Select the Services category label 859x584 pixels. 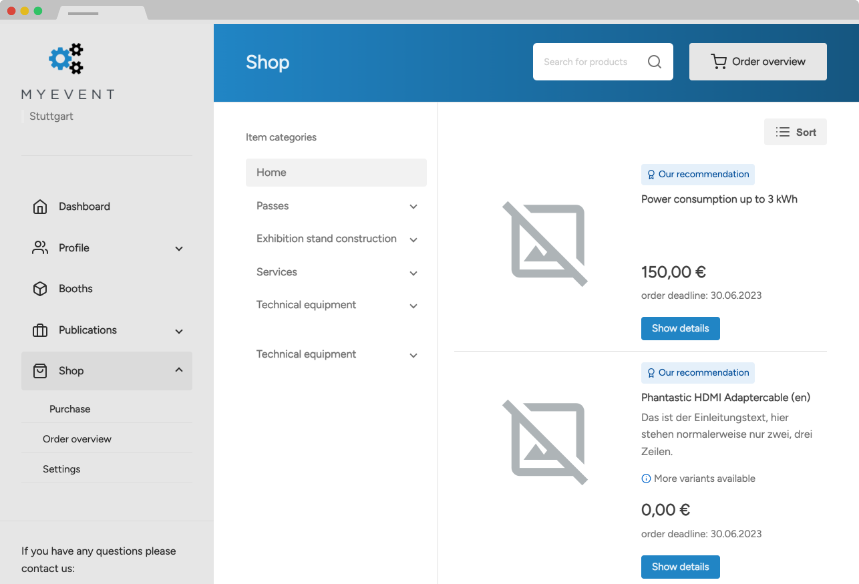277,272
